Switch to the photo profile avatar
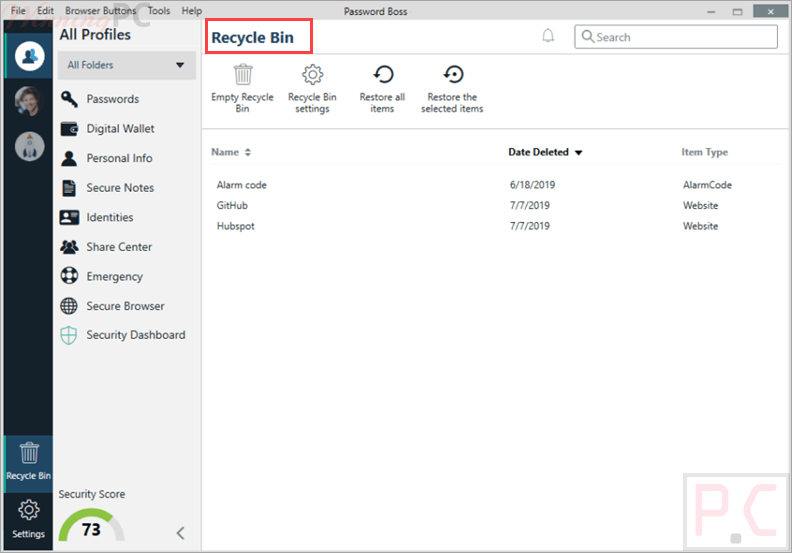 pyautogui.click(x=29, y=101)
